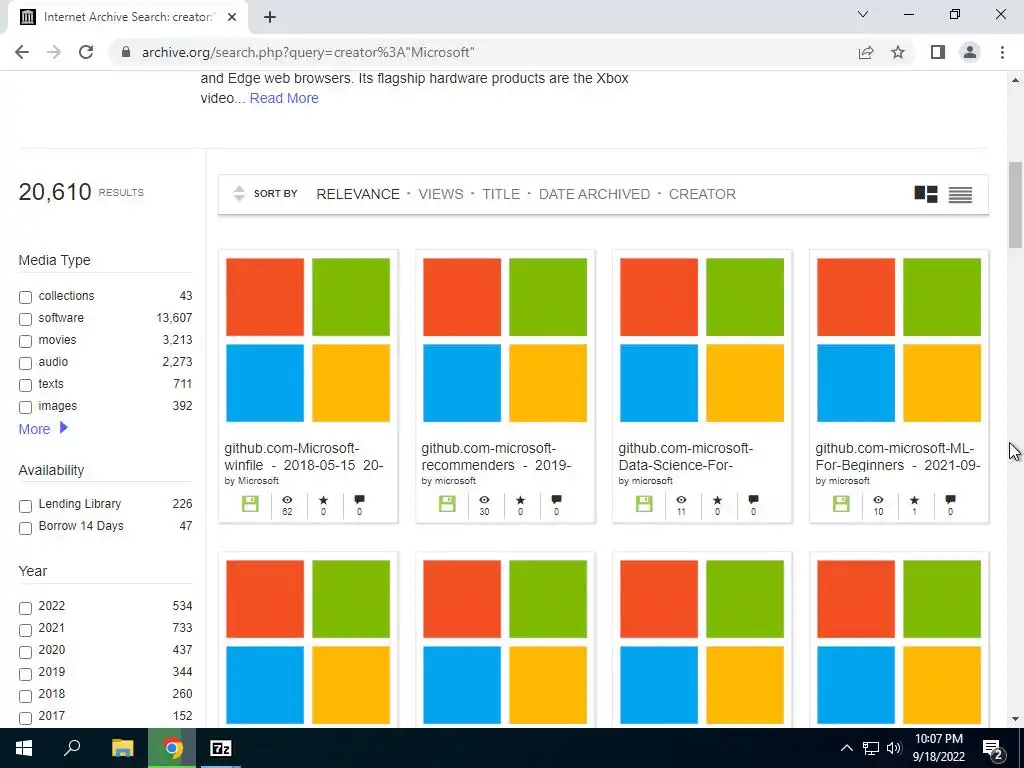Switch to tile grid view
This screenshot has height=768, width=1024.
(925, 194)
